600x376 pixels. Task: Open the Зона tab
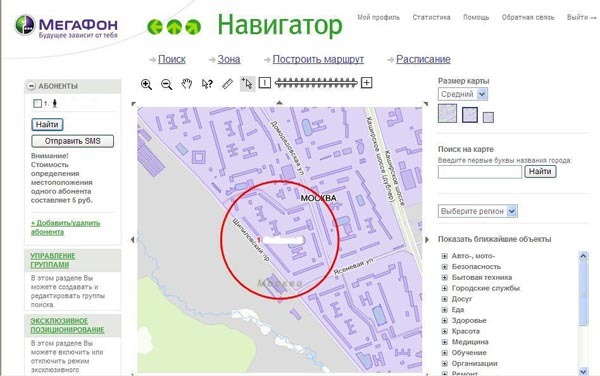click(229, 59)
